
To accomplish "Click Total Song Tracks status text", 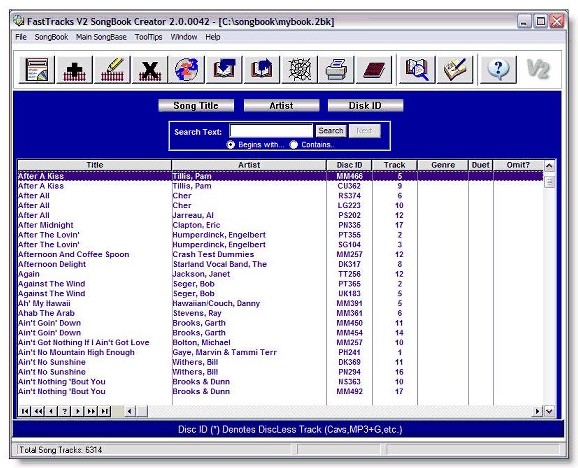I will click(x=61, y=450).
